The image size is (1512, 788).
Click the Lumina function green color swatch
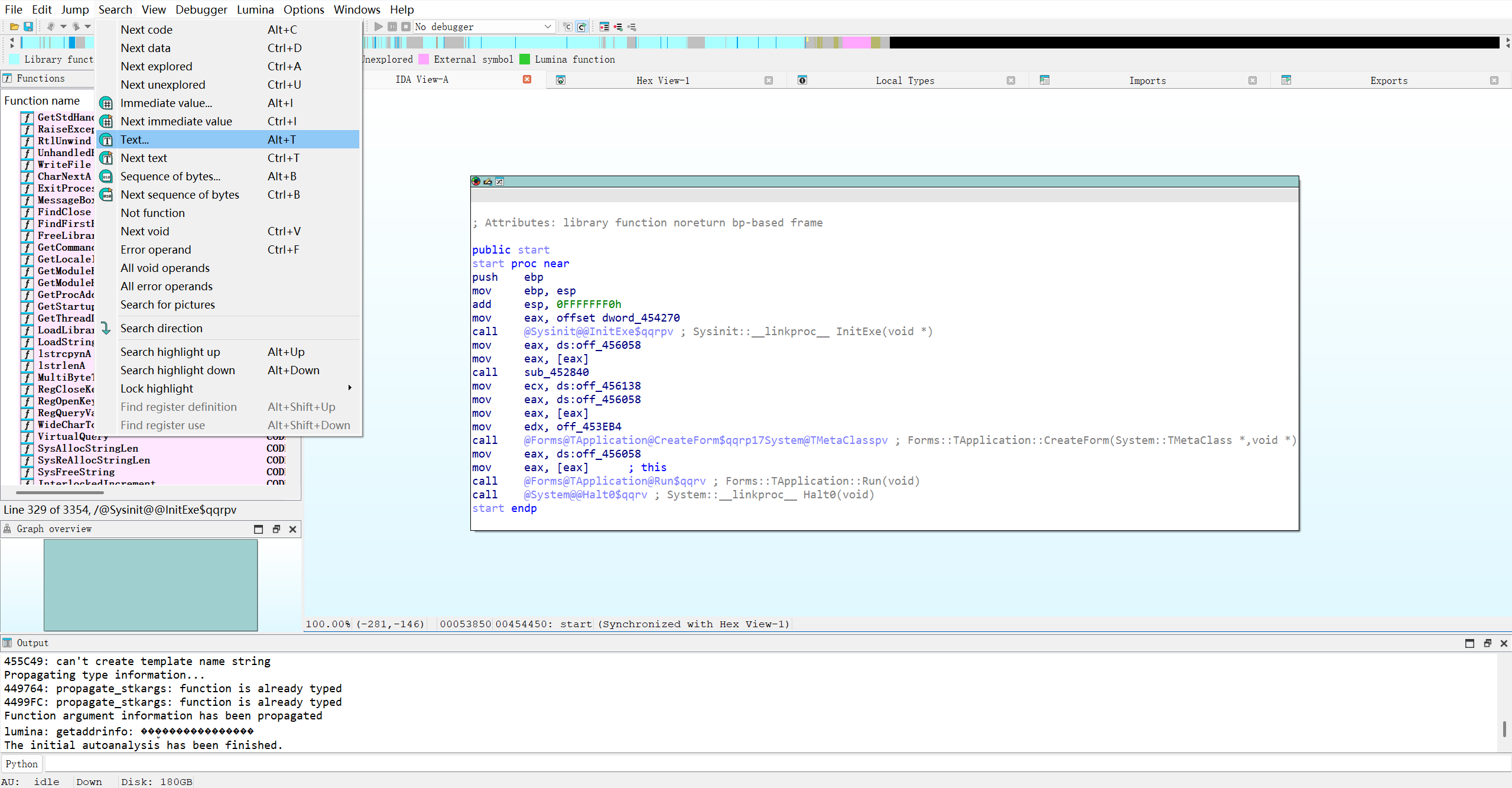[525, 59]
